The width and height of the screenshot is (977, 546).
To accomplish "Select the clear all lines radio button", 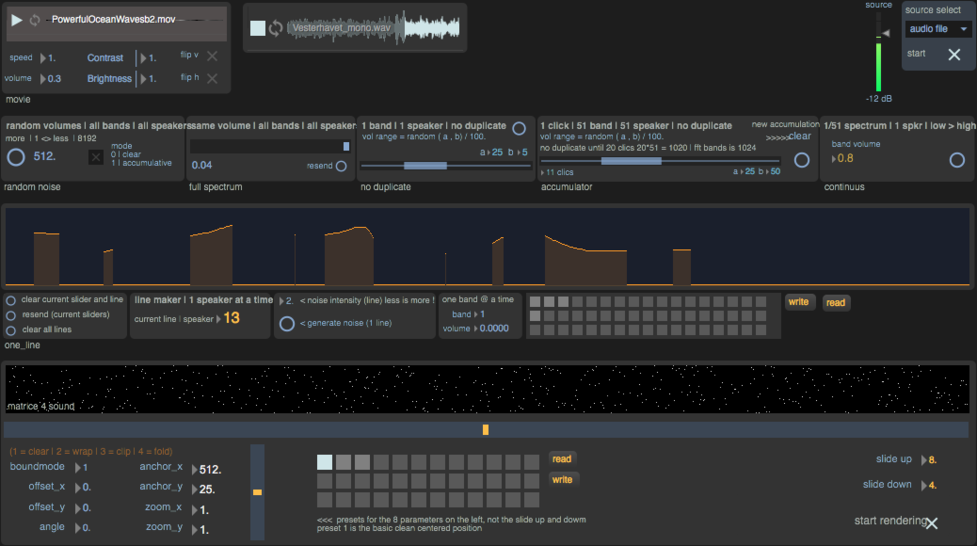I will (x=11, y=330).
